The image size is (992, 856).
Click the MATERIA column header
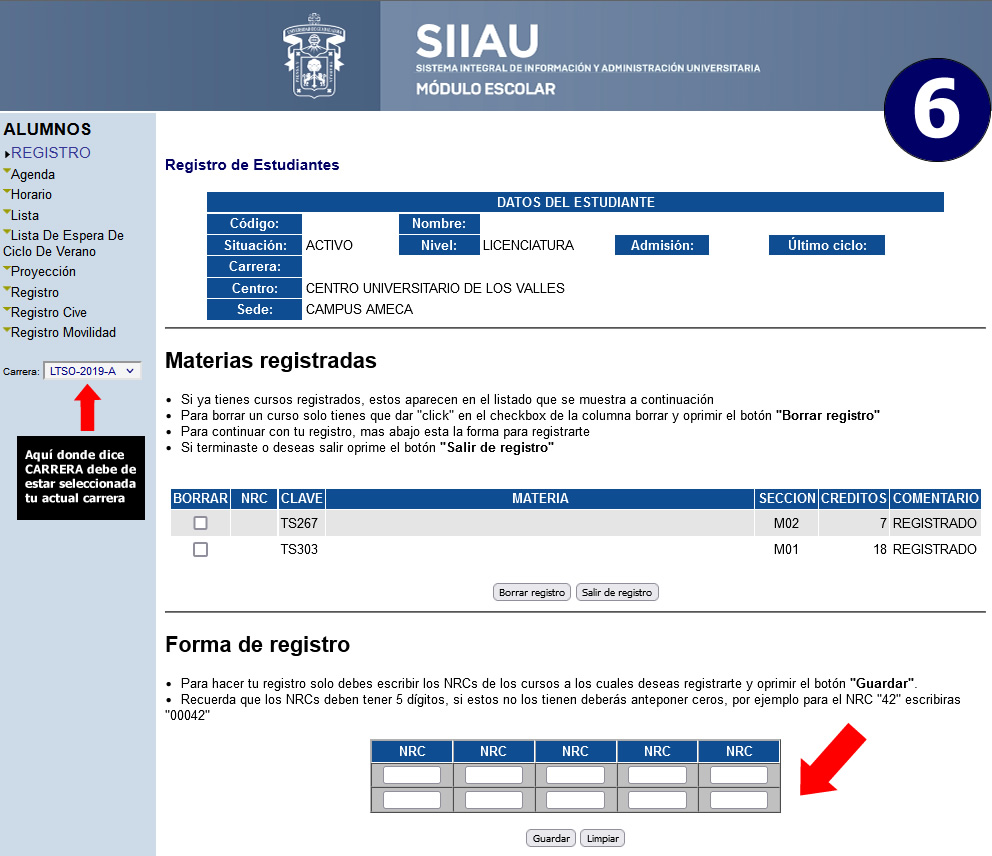pyautogui.click(x=540, y=499)
